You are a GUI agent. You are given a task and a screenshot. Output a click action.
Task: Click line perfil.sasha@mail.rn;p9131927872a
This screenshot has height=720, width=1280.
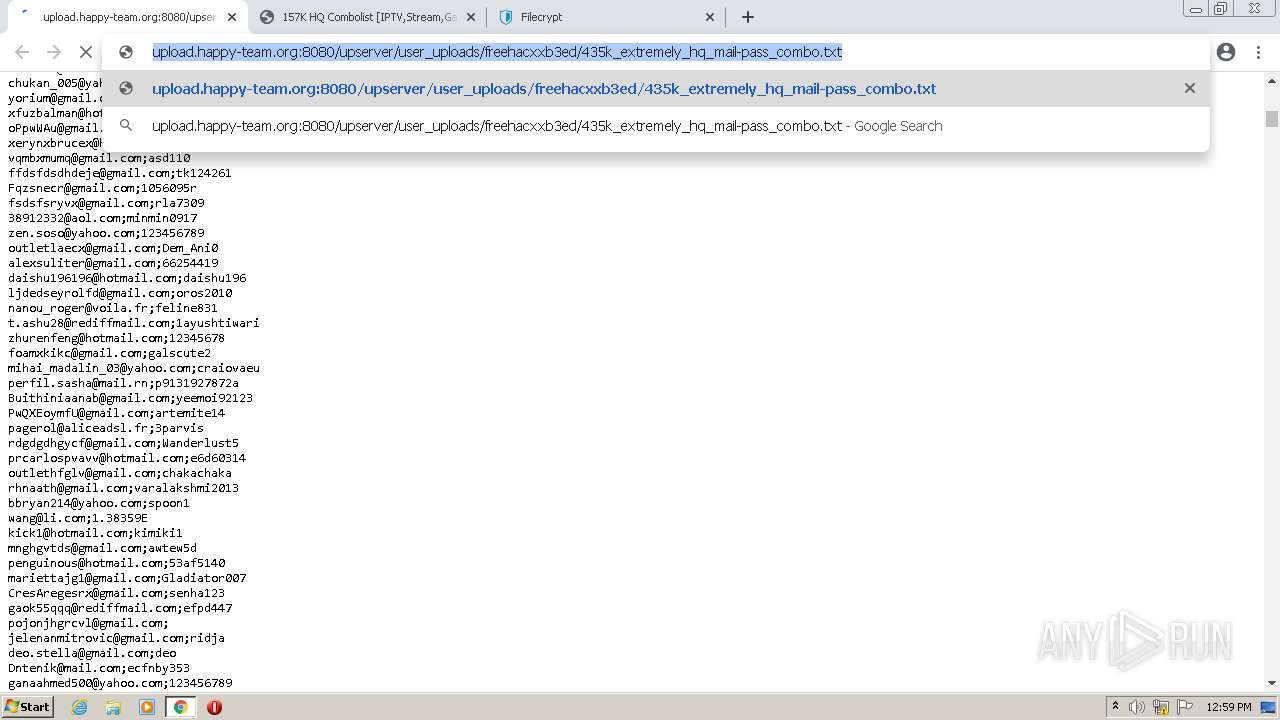click(x=124, y=383)
